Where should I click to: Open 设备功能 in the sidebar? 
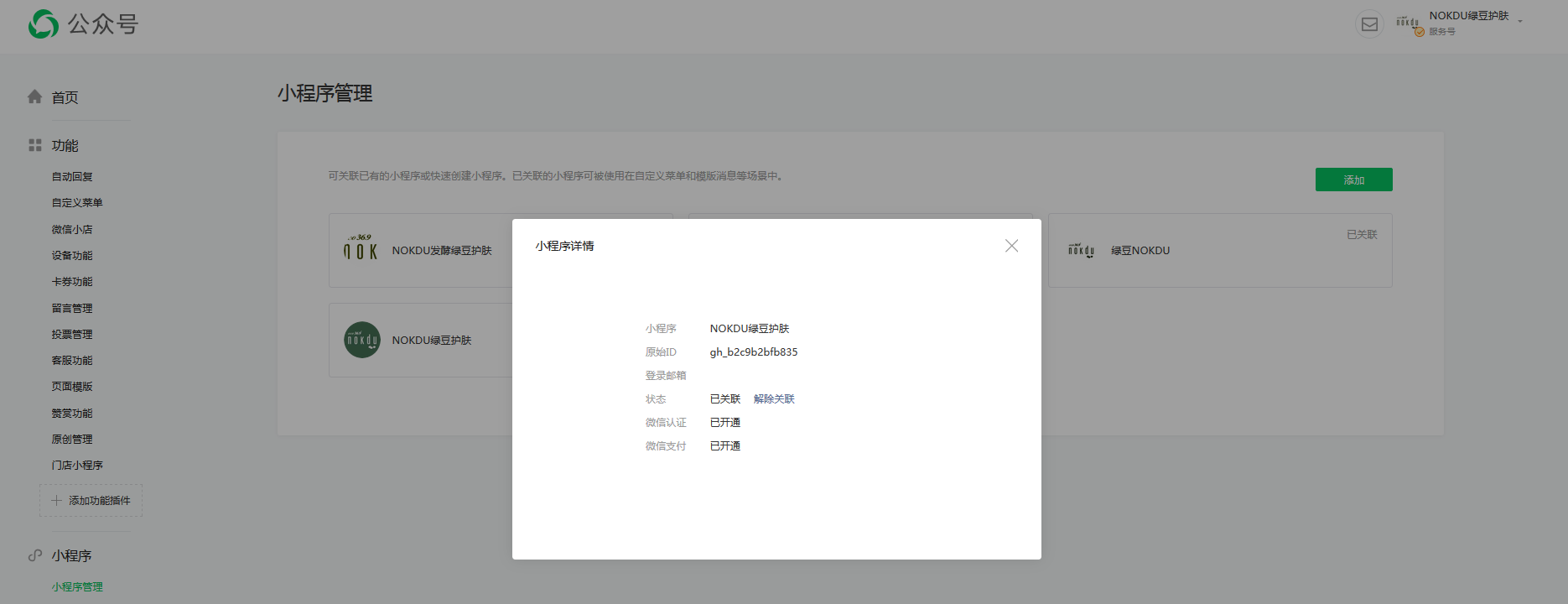72,255
